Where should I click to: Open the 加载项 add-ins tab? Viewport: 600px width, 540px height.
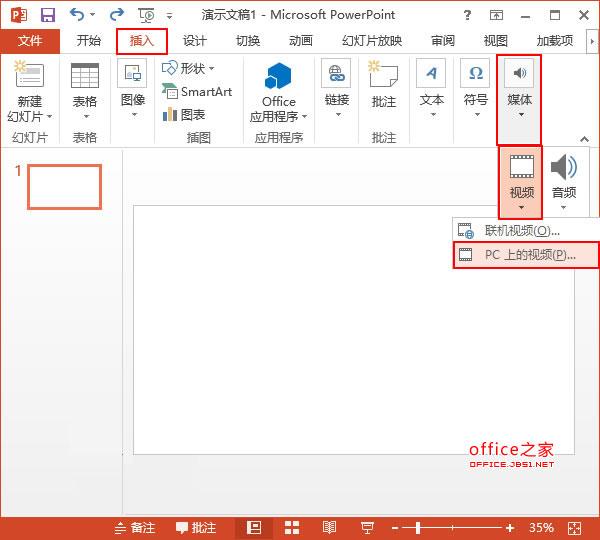(x=555, y=41)
